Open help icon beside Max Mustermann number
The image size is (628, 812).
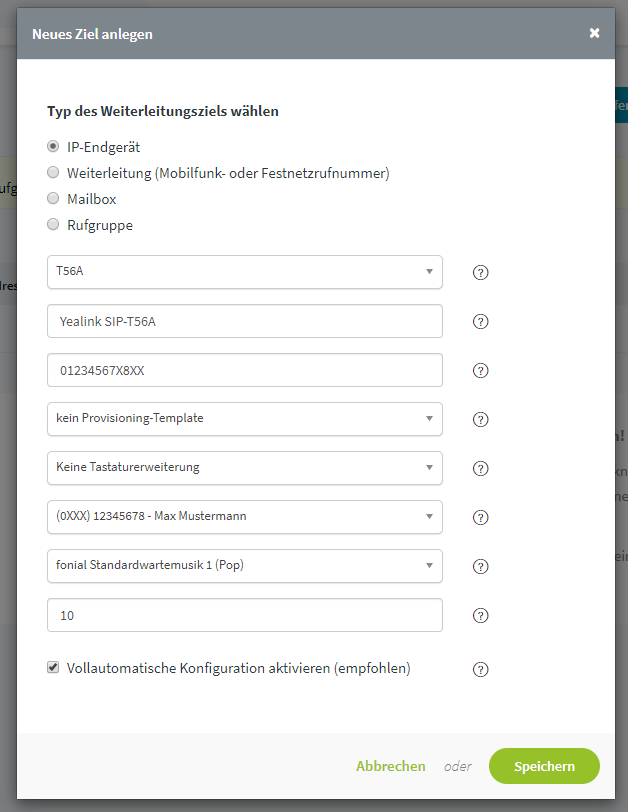(480, 517)
